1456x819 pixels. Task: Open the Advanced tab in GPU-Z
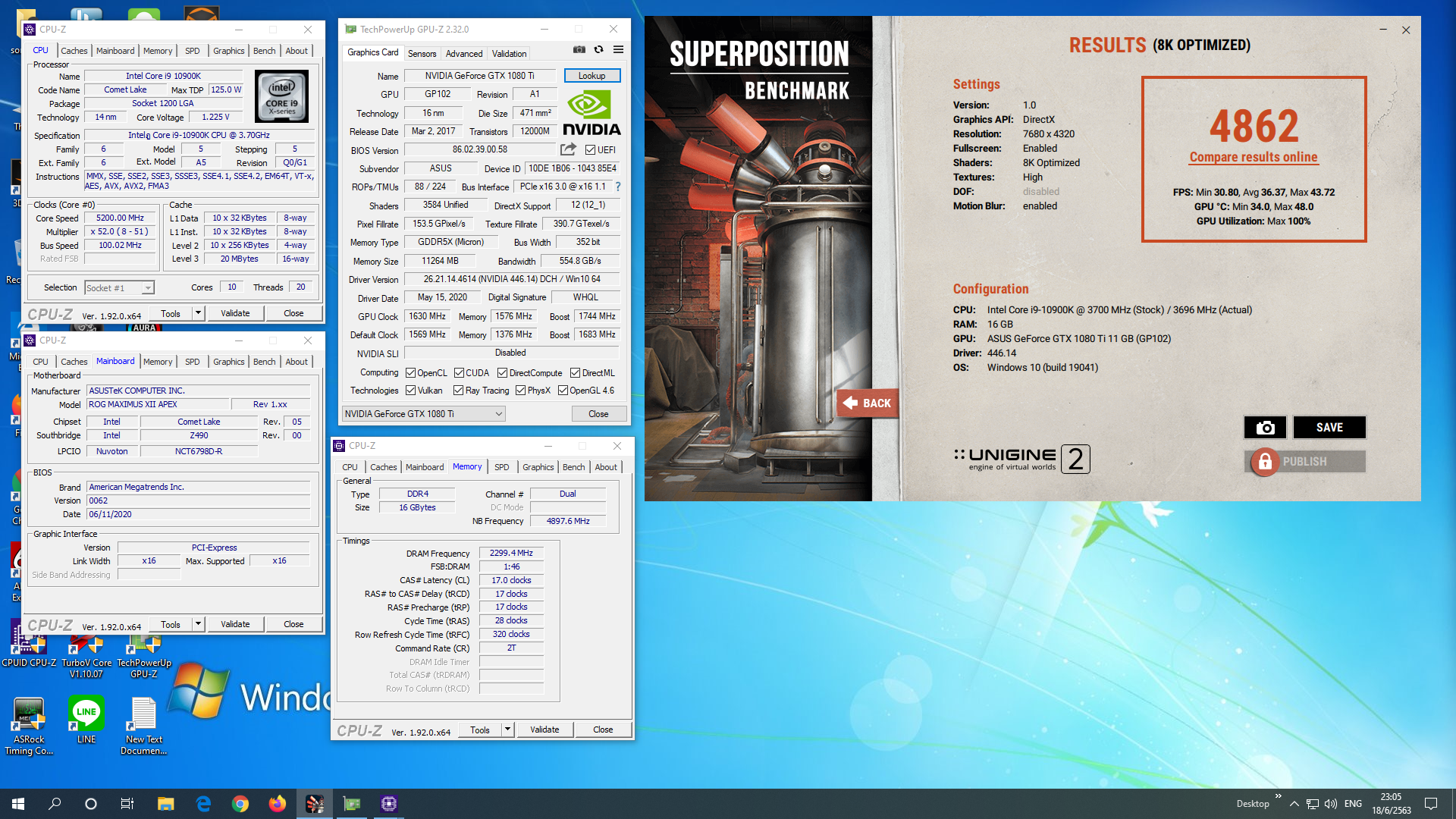tap(464, 54)
